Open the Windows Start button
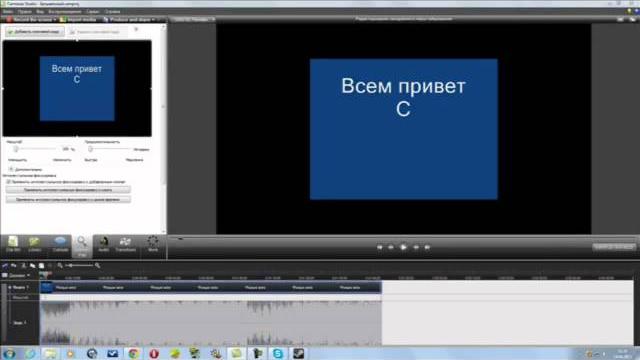This screenshot has height=360, width=640. tap(9, 353)
